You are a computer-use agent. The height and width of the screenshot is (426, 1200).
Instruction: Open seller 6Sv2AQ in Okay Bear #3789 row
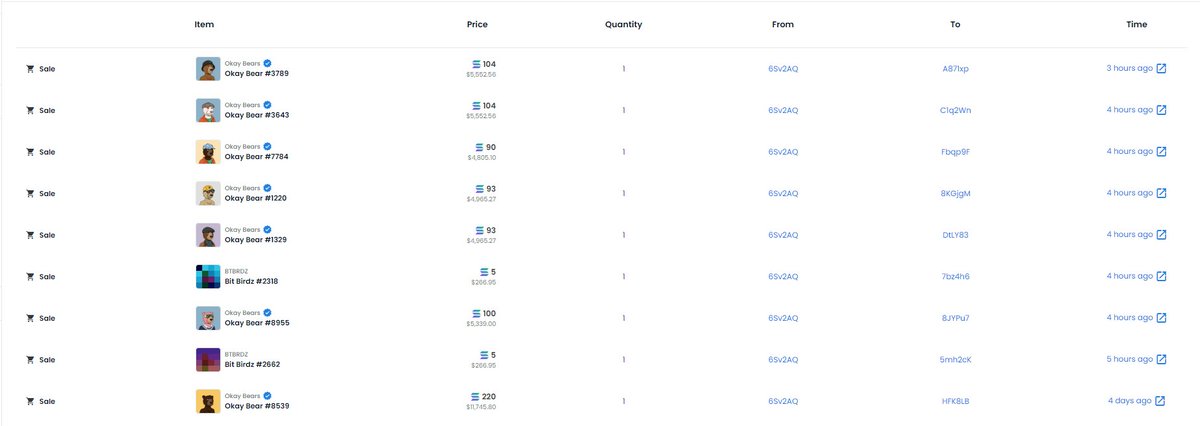[x=783, y=69]
